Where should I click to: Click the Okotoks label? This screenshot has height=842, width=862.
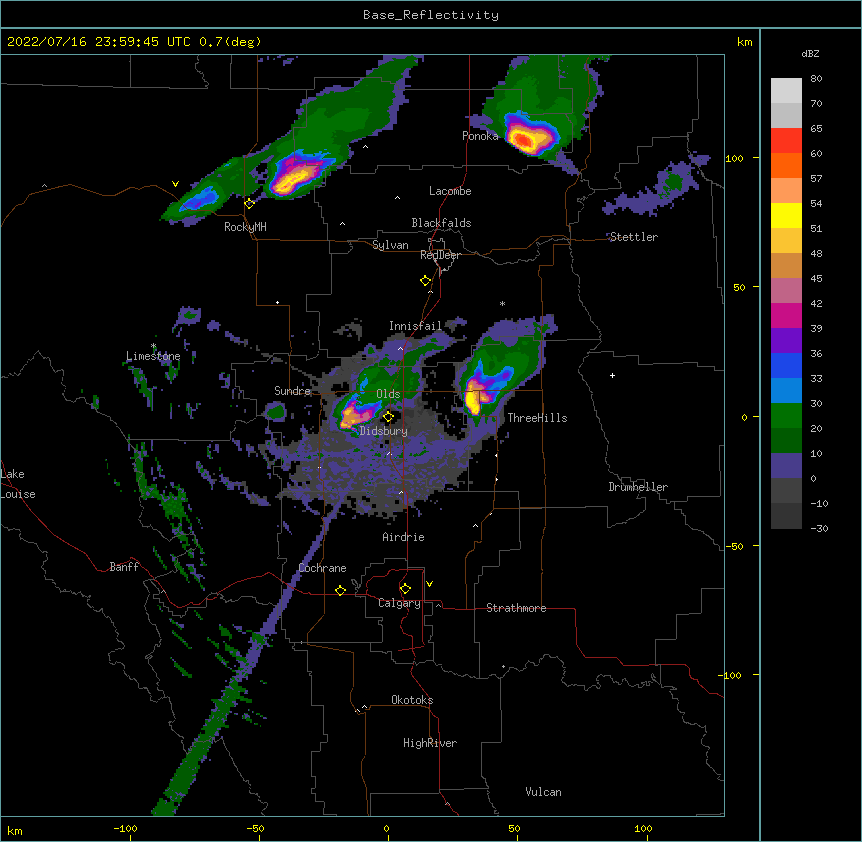(x=412, y=700)
